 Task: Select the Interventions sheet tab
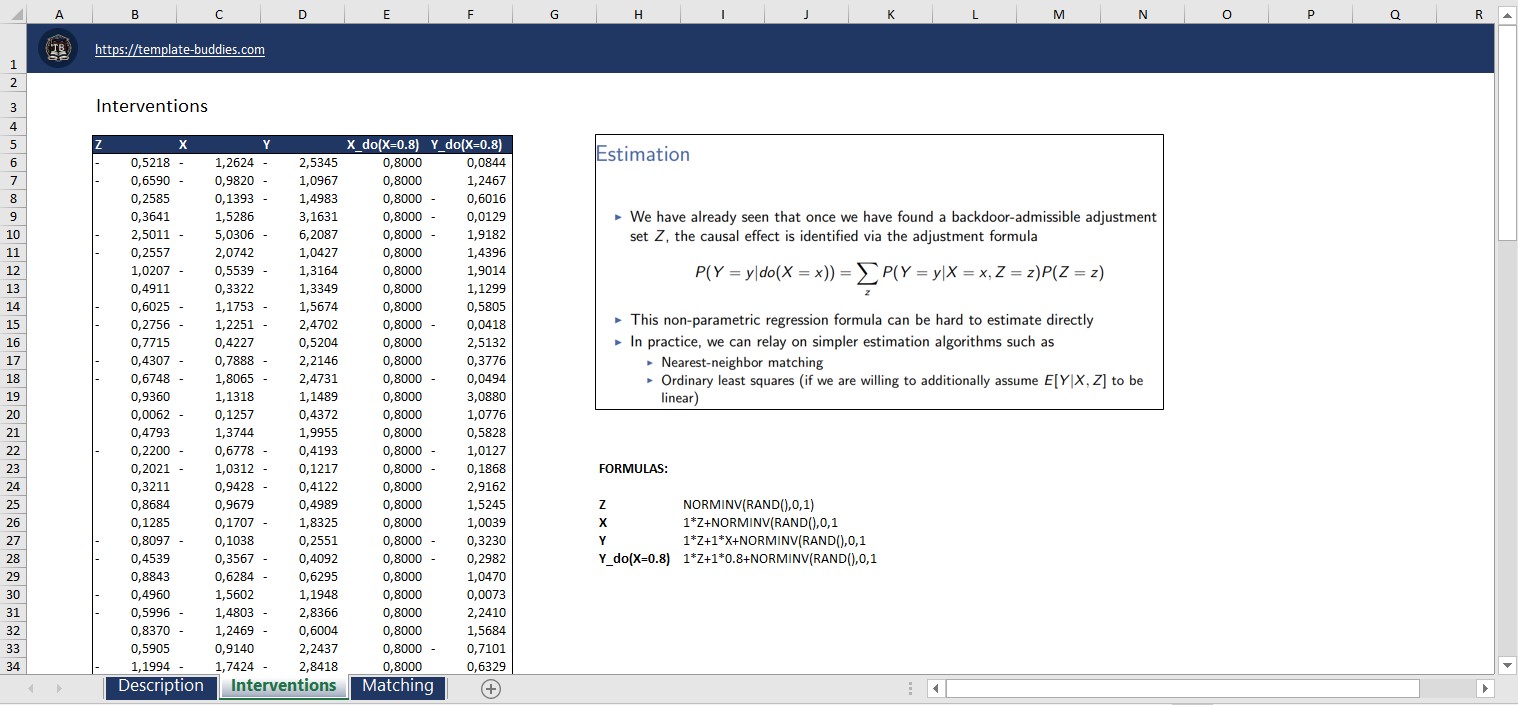pos(283,687)
